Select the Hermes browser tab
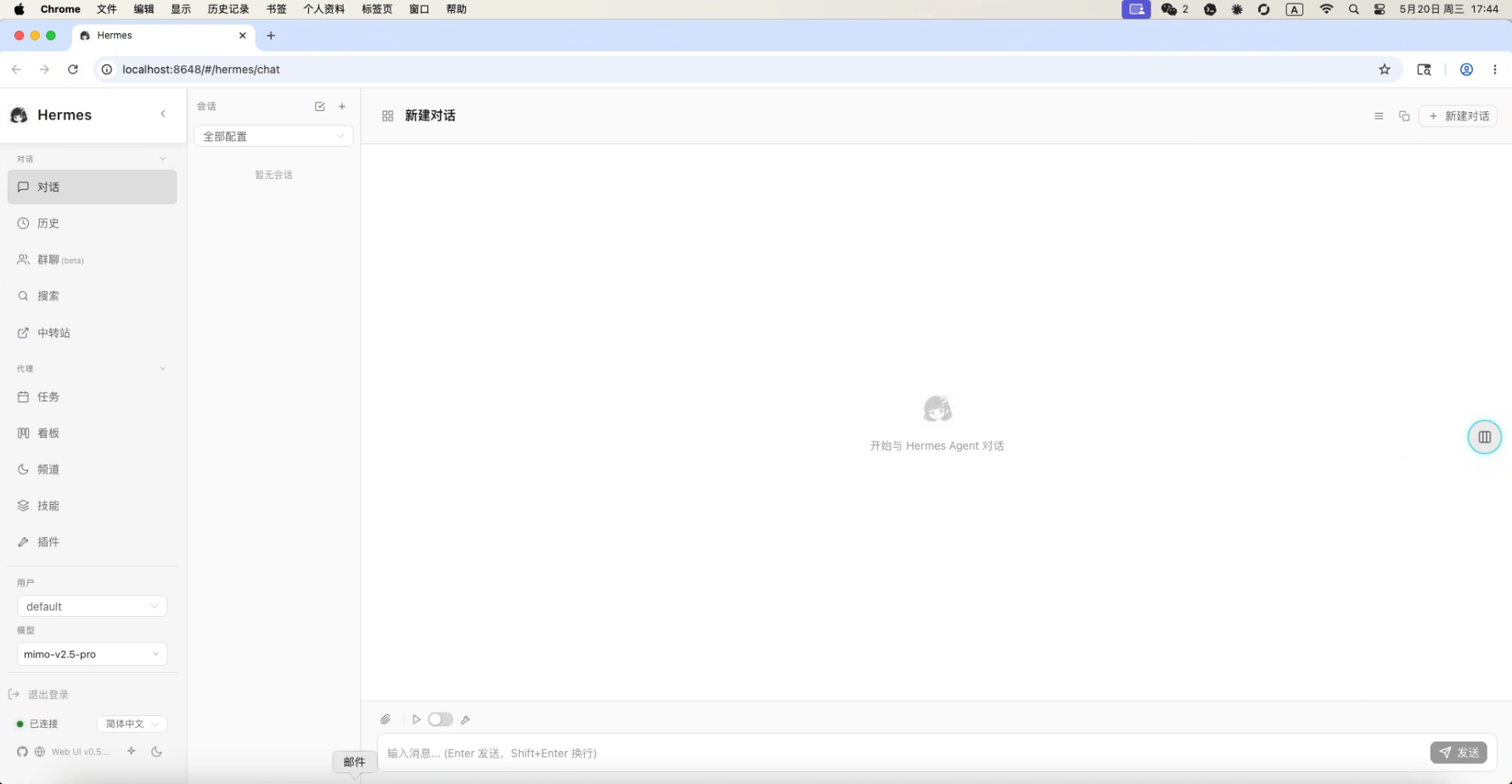The width and height of the screenshot is (1512, 784). (x=163, y=36)
